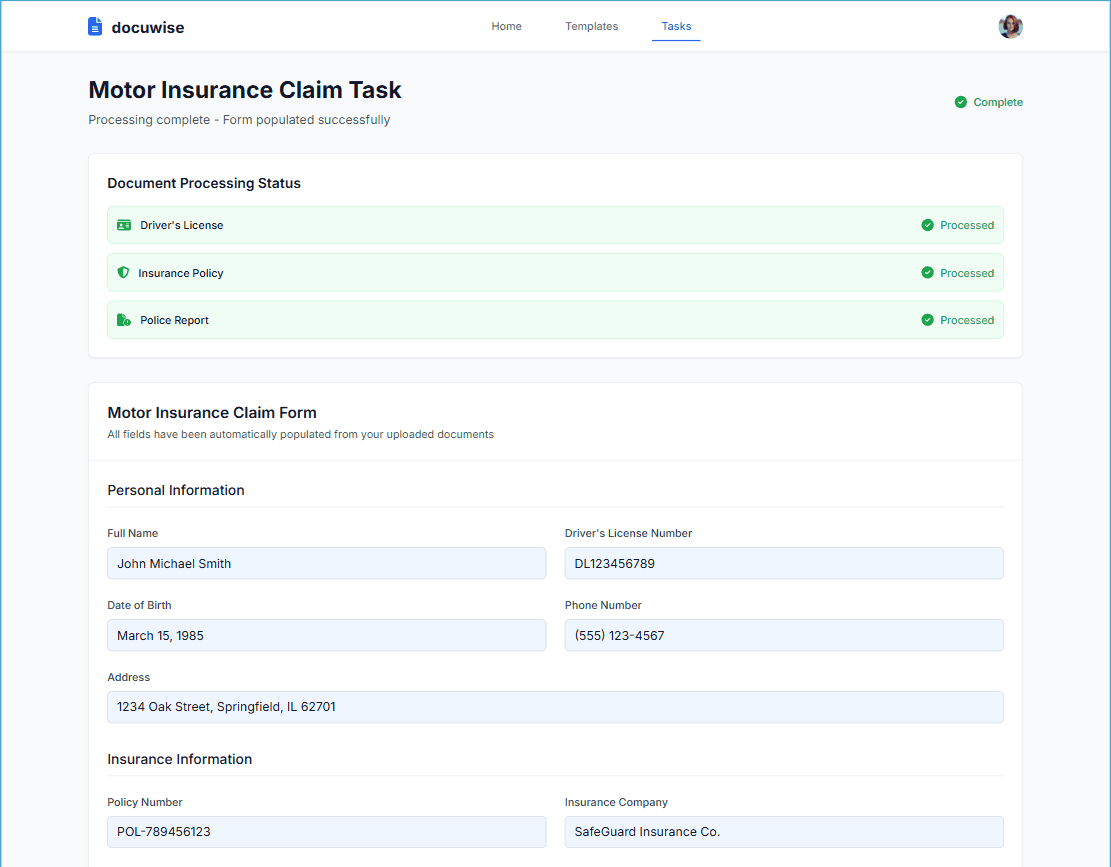Click the green Complete status check icon

(x=960, y=101)
